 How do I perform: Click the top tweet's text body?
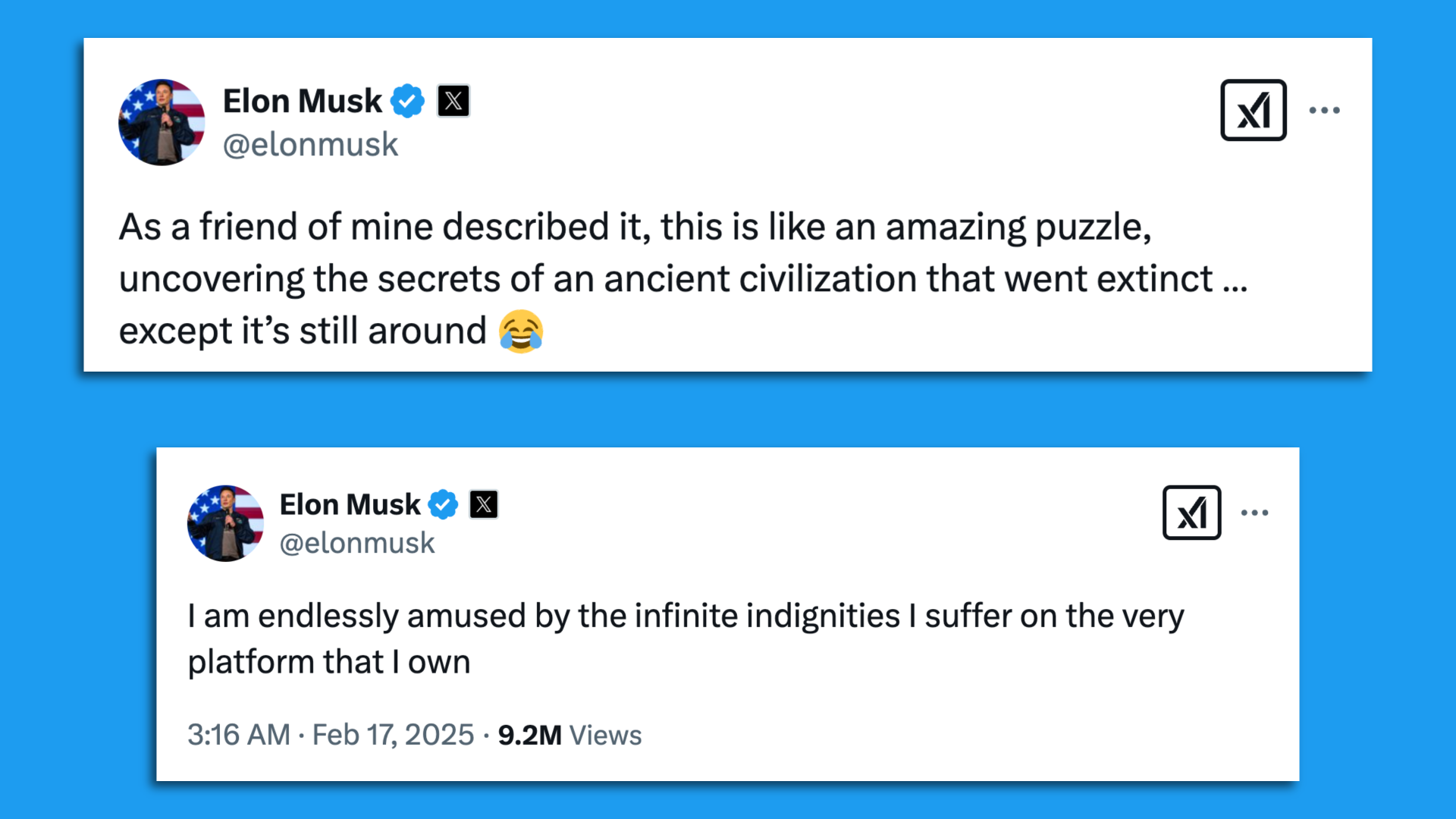pyautogui.click(x=682, y=278)
